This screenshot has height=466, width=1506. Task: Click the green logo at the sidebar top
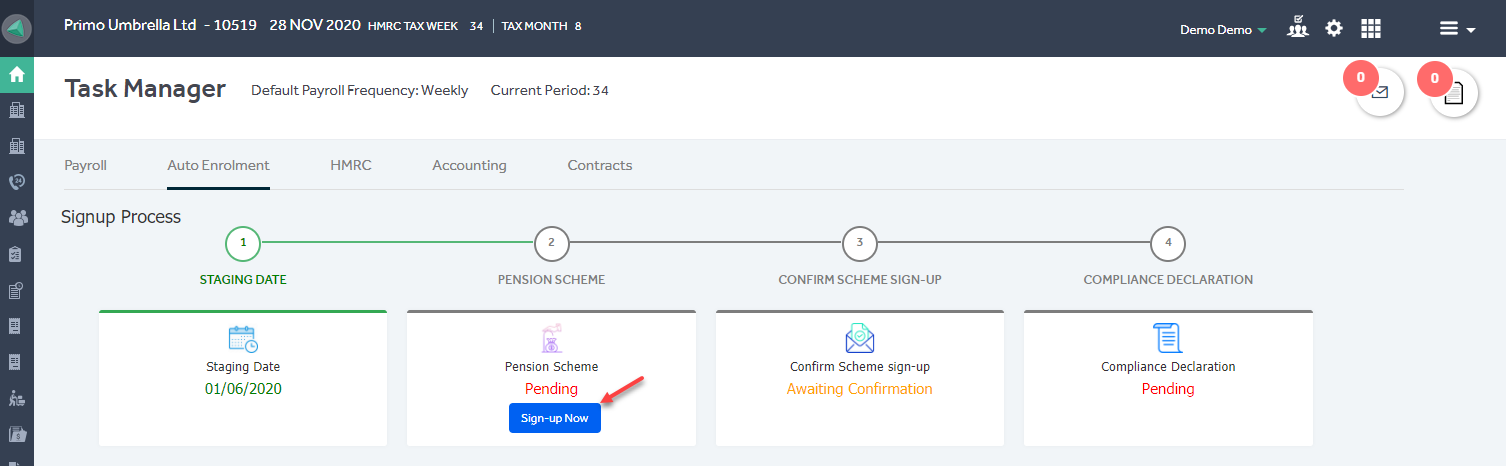click(x=17, y=28)
